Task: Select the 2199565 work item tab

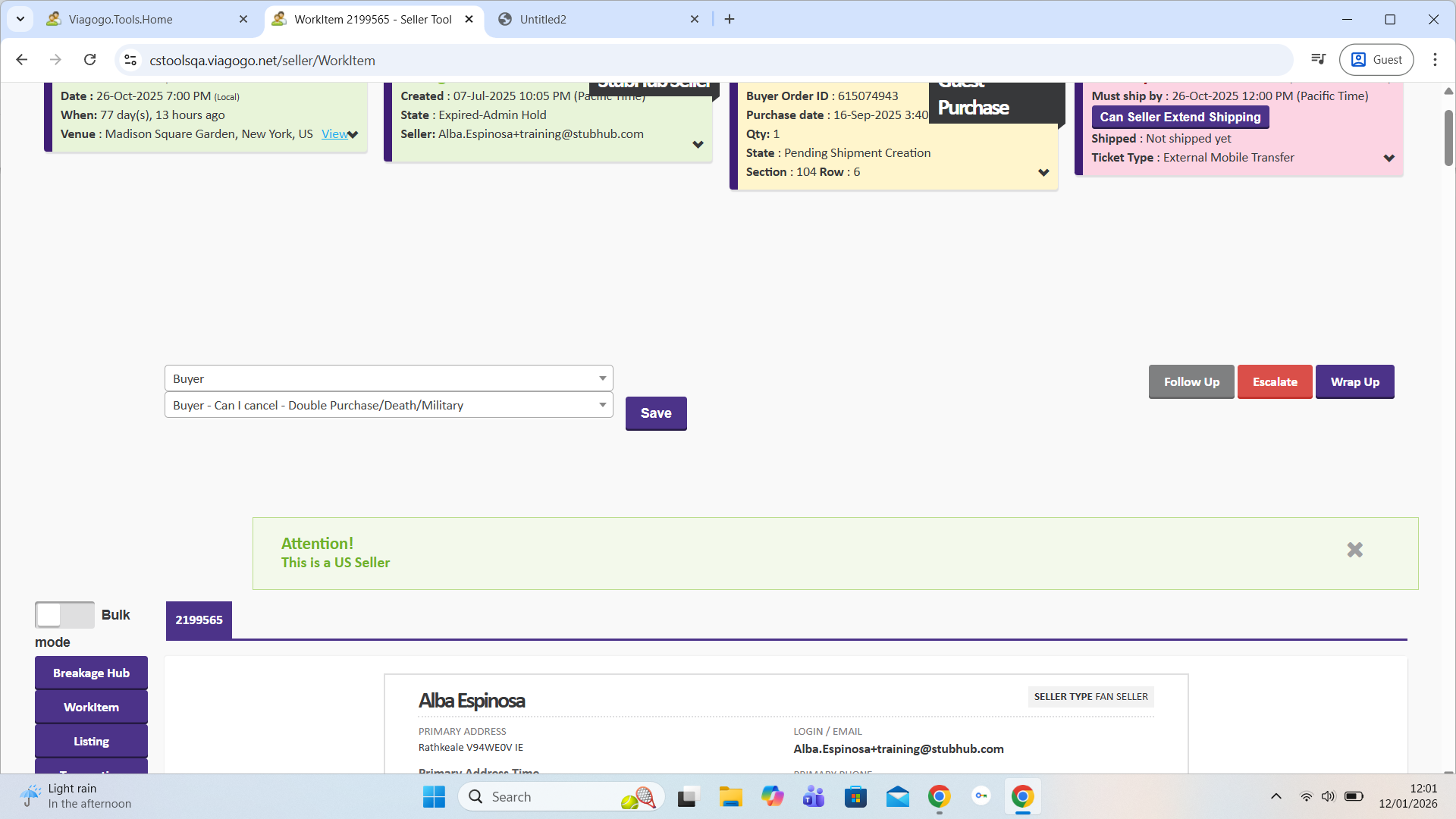Action: 199,620
